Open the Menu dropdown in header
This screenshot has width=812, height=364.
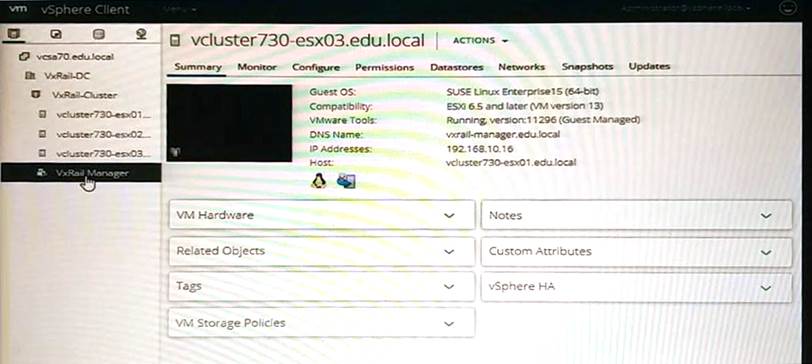pyautogui.click(x=180, y=9)
